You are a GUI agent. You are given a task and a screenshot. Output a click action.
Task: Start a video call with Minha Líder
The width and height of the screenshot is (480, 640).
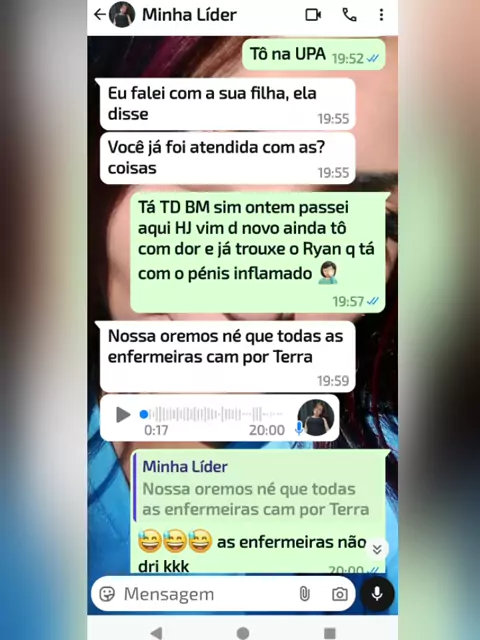tap(313, 15)
